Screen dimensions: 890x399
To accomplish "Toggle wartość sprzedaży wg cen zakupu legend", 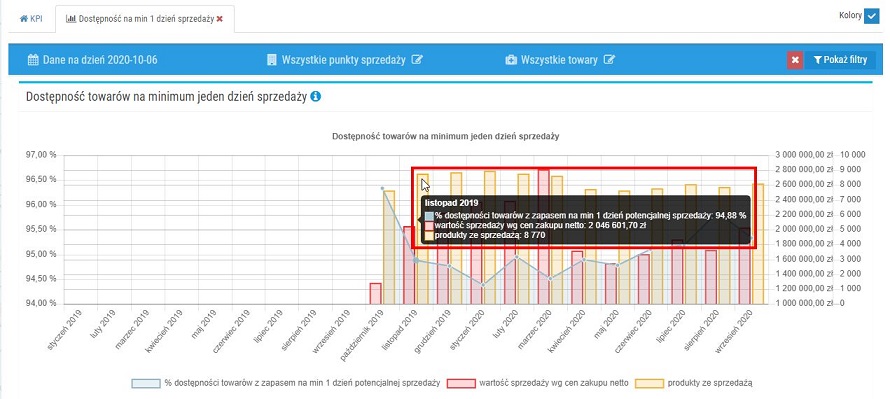I will pyautogui.click(x=538, y=383).
